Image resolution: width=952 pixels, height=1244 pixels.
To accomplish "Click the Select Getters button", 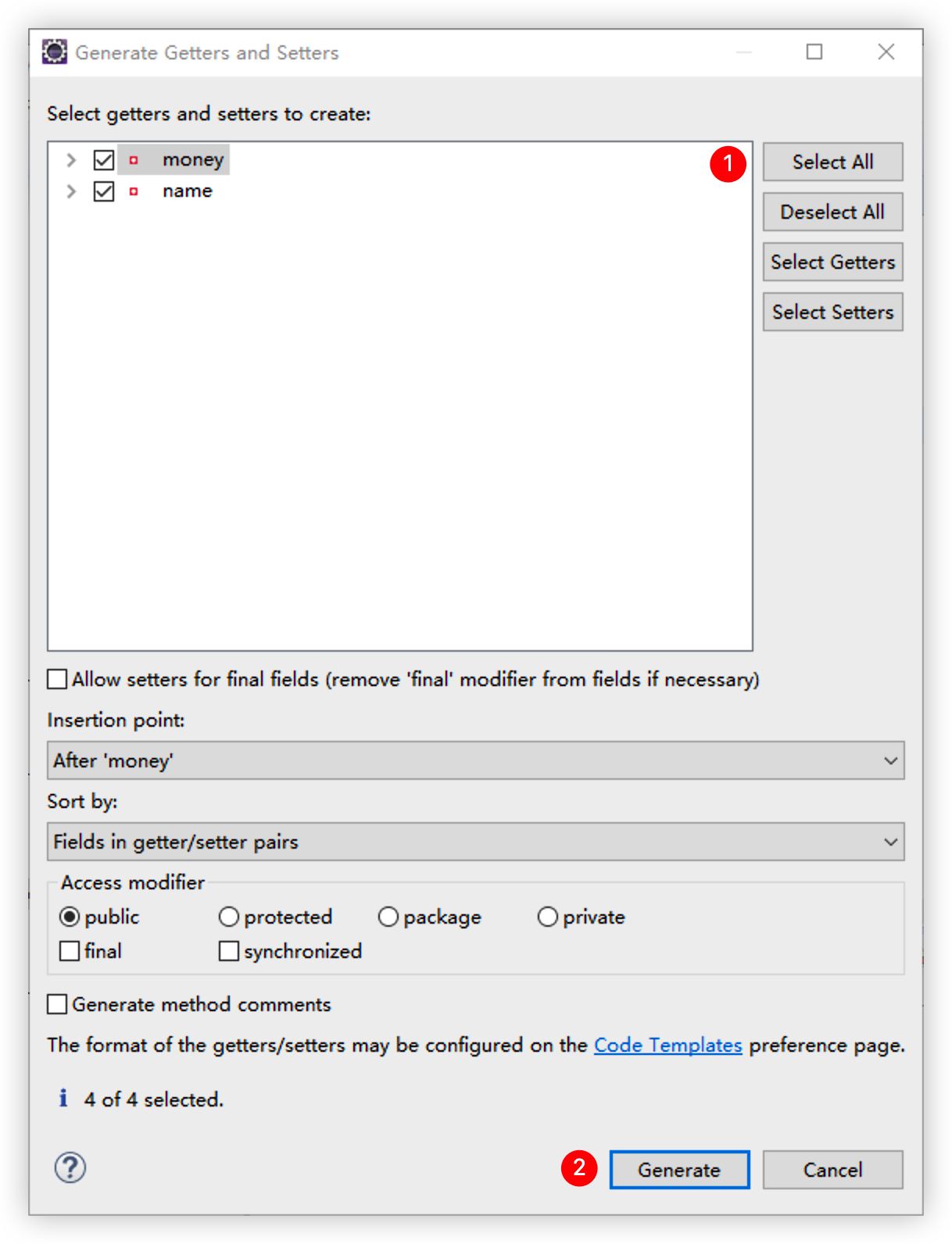I will [833, 262].
